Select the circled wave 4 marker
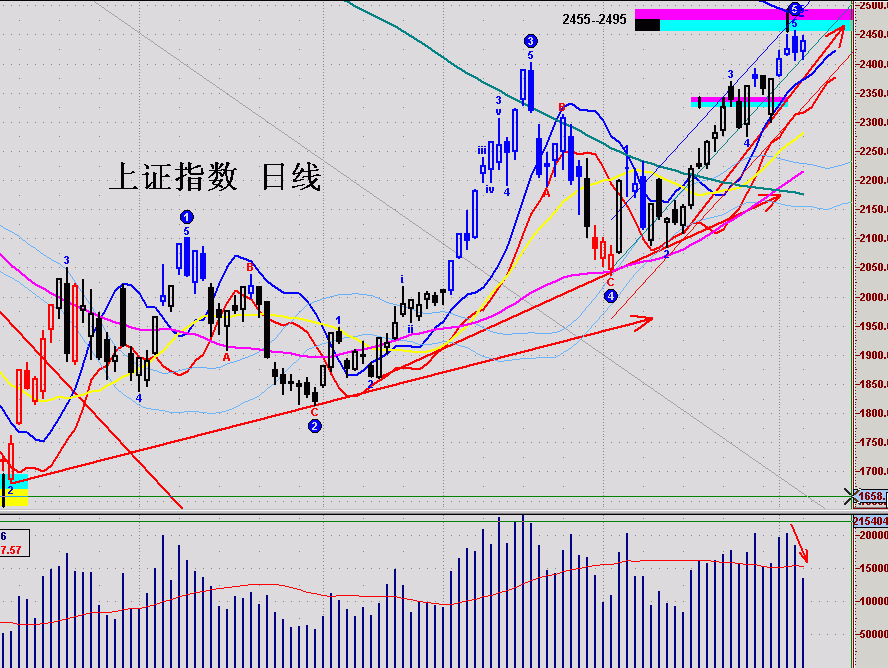 point(611,296)
